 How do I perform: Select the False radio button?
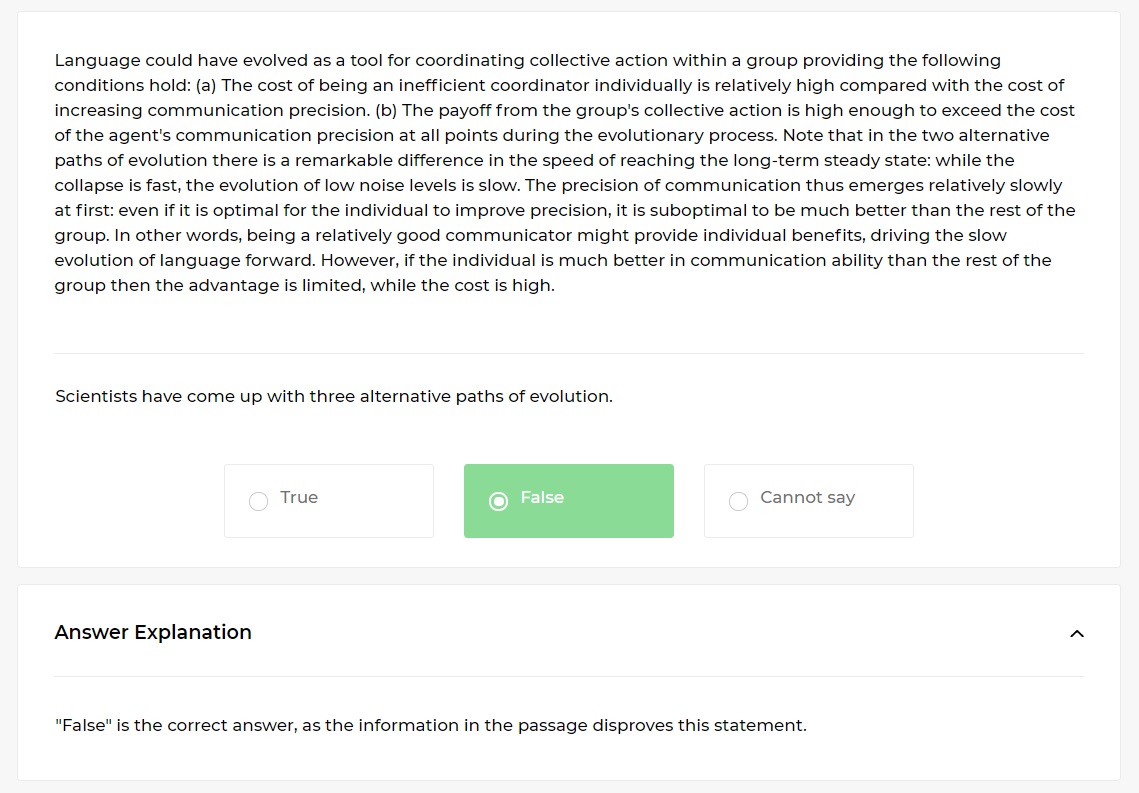click(498, 502)
